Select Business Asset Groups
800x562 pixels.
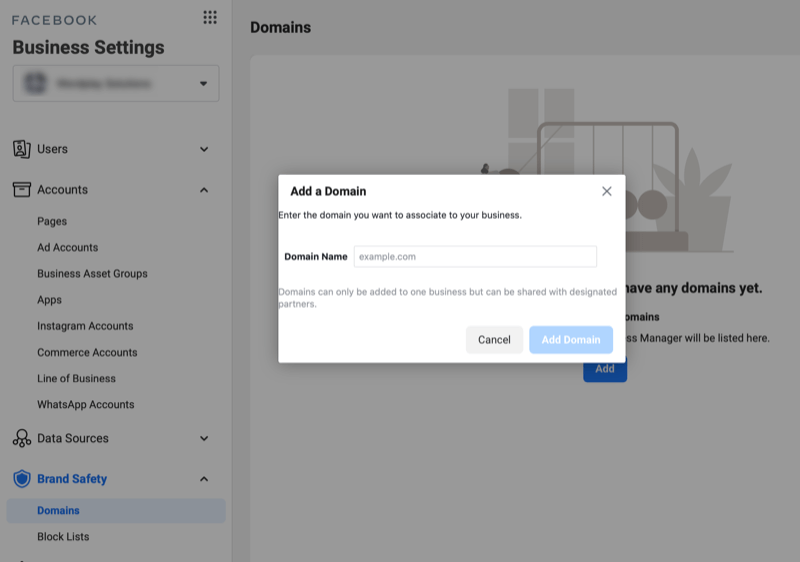[92, 273]
